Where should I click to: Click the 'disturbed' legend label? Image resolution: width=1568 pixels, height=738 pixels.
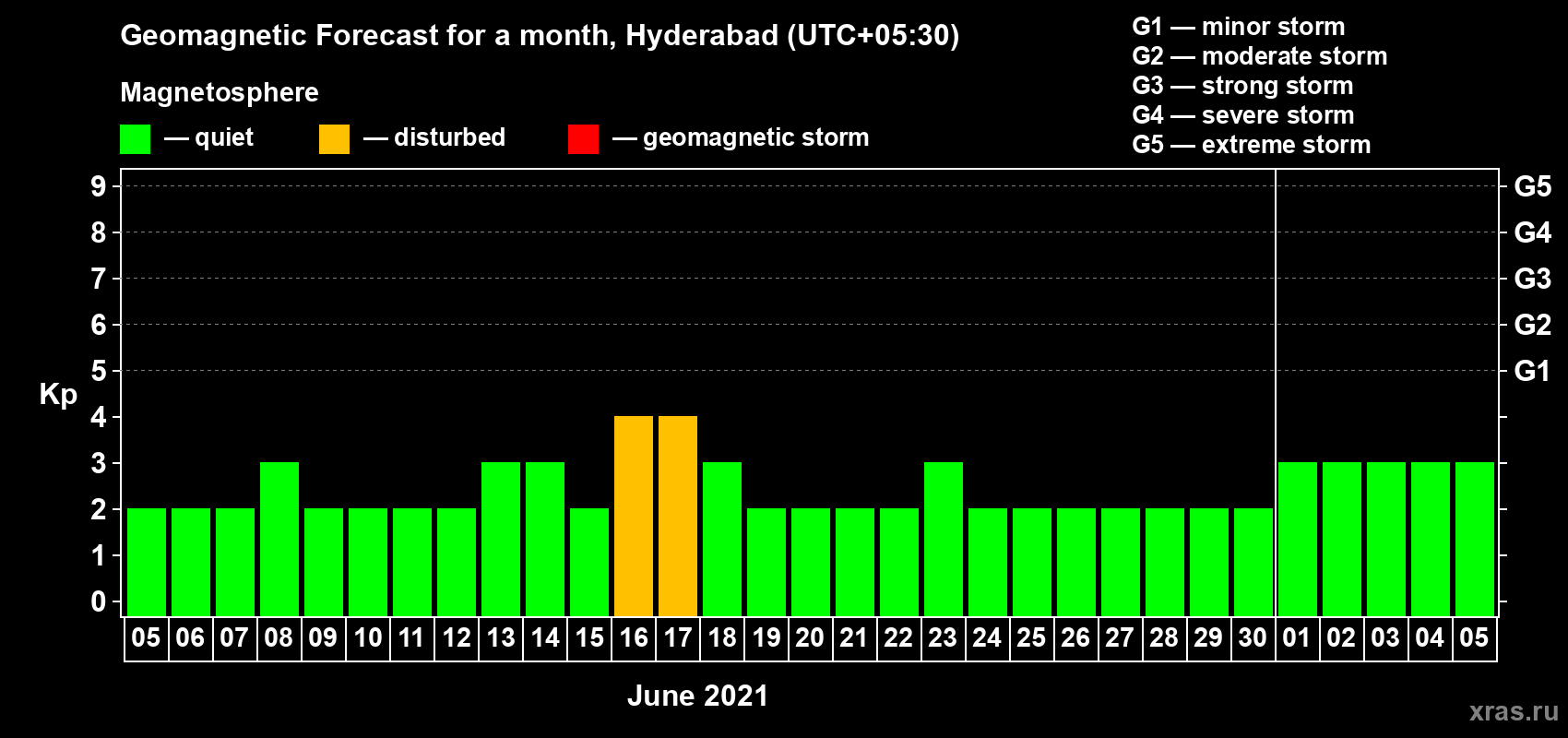pos(450,137)
